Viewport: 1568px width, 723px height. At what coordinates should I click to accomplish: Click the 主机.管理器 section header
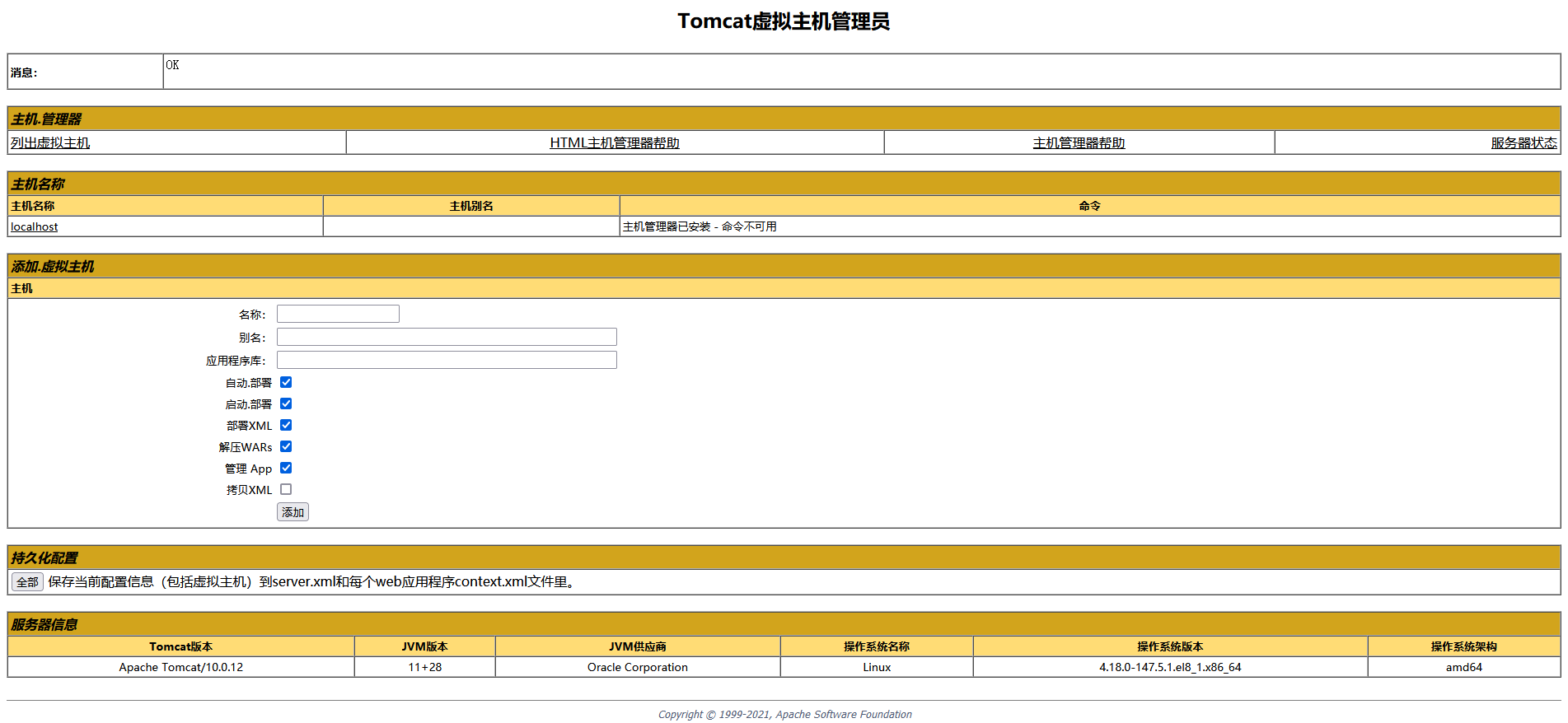click(784, 119)
